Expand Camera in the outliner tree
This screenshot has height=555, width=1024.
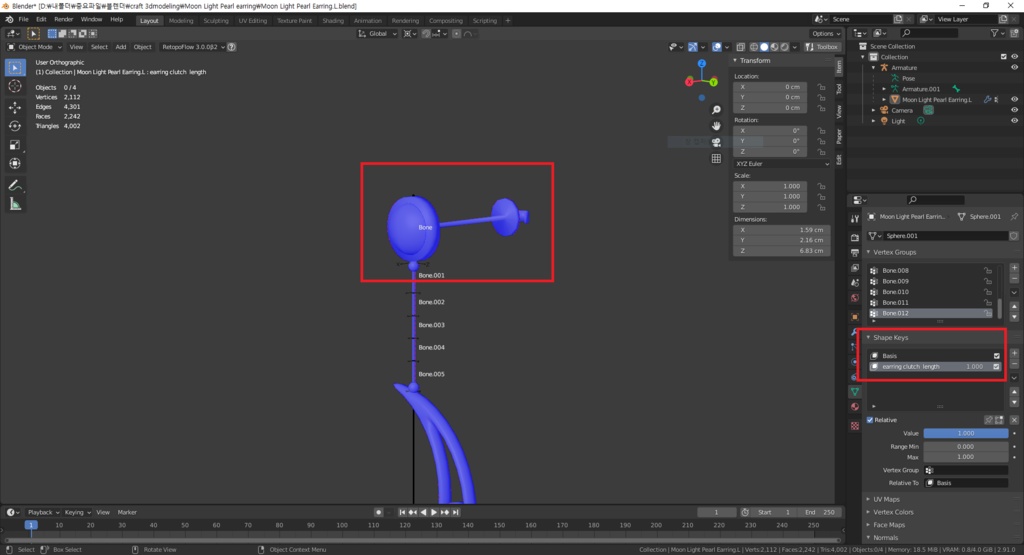coord(874,110)
